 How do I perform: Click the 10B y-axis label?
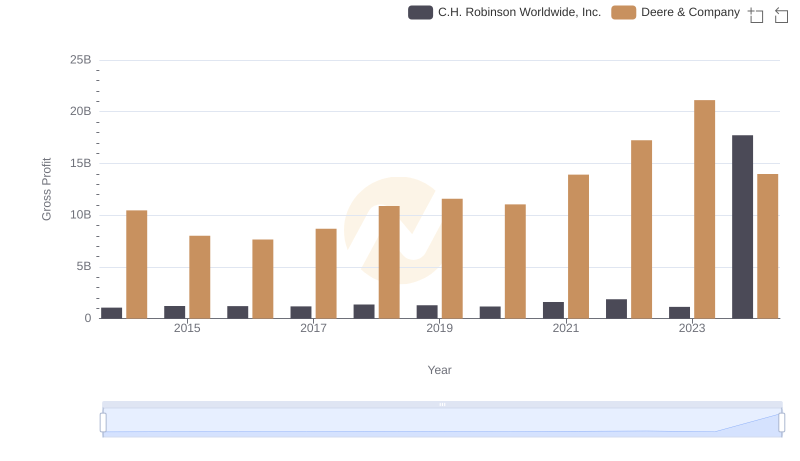point(81,215)
